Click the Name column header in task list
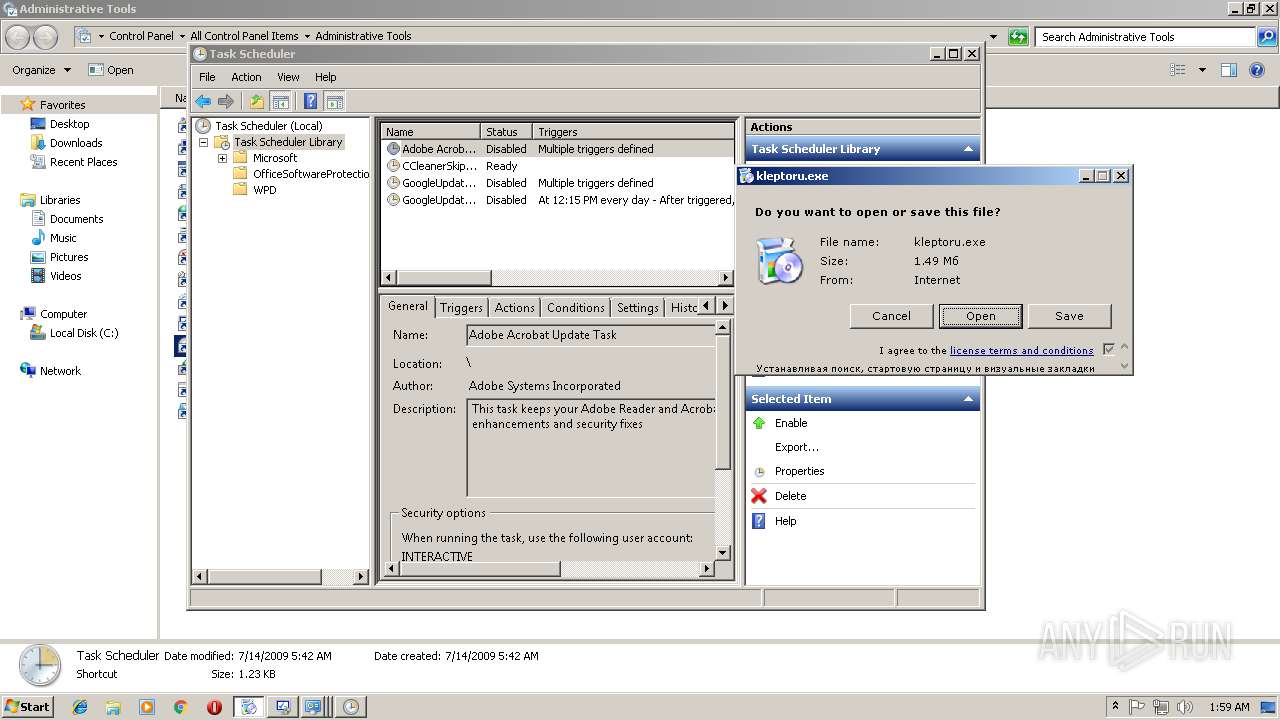This screenshot has width=1280, height=720. 431,132
